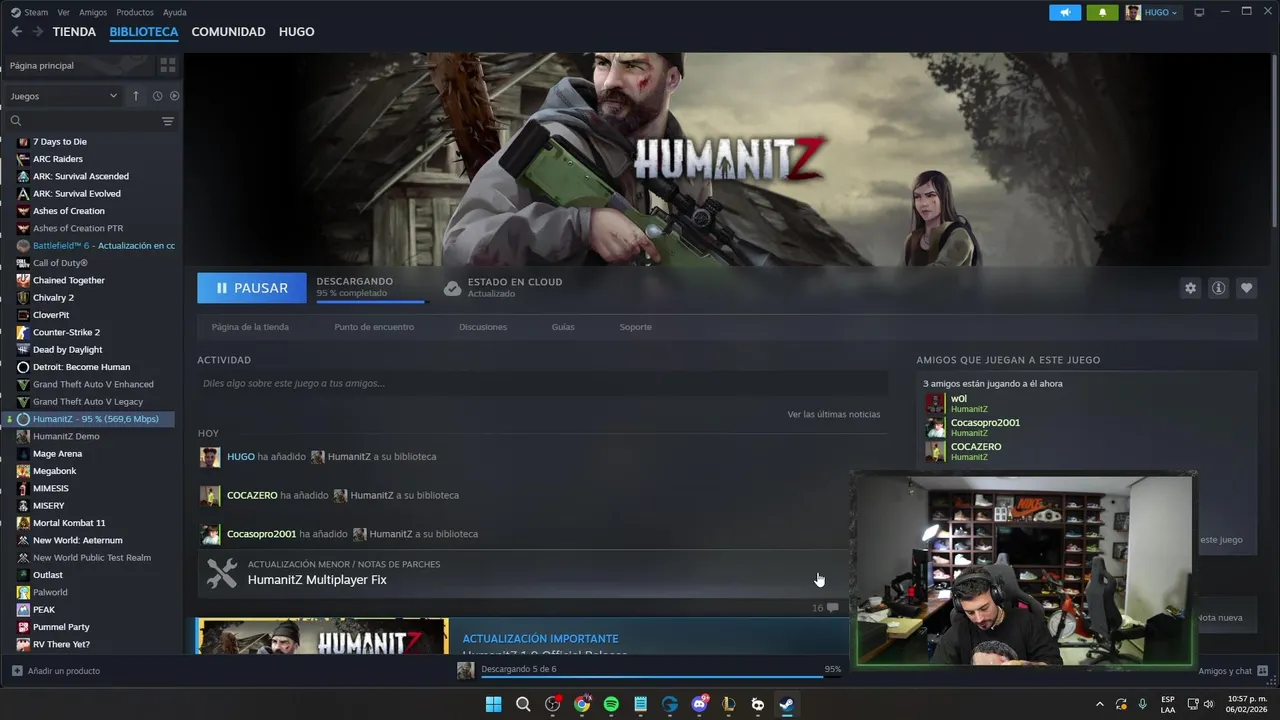1280x720 pixels.
Task: Show hidden system tray icons
Action: [1100, 704]
